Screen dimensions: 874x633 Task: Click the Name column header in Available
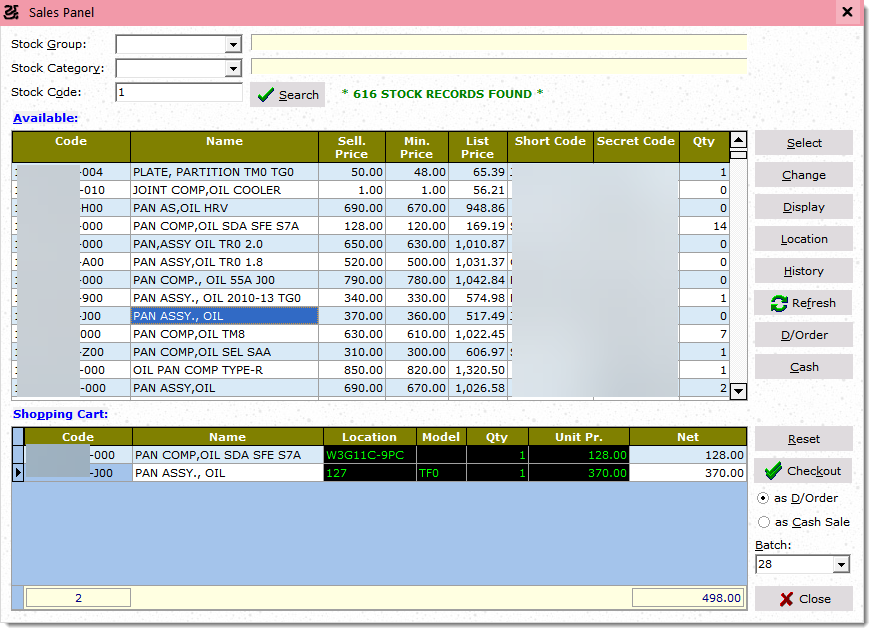tap(225, 142)
